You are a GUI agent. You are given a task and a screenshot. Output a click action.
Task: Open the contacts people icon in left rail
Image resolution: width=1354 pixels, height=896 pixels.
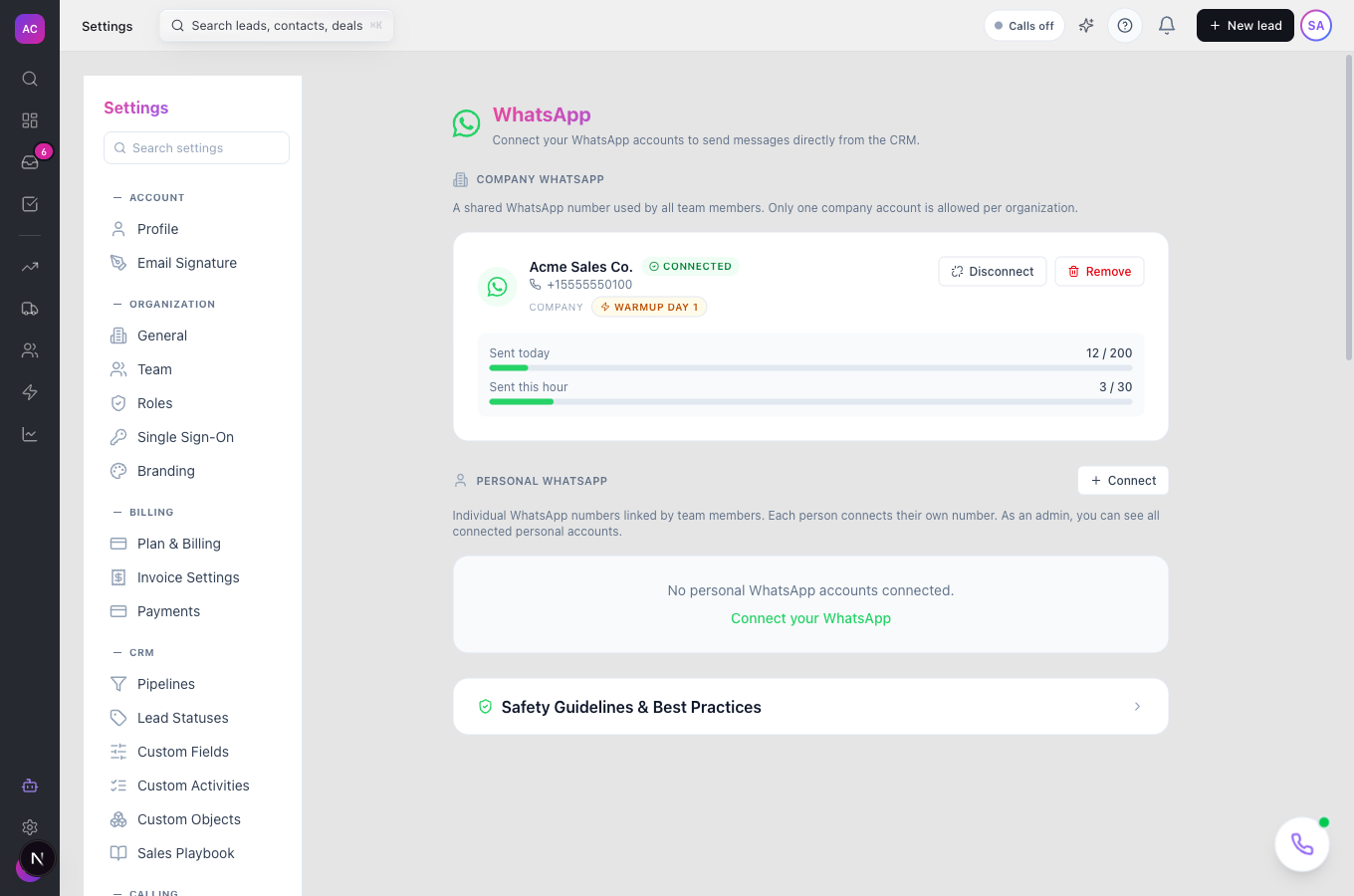[30, 350]
